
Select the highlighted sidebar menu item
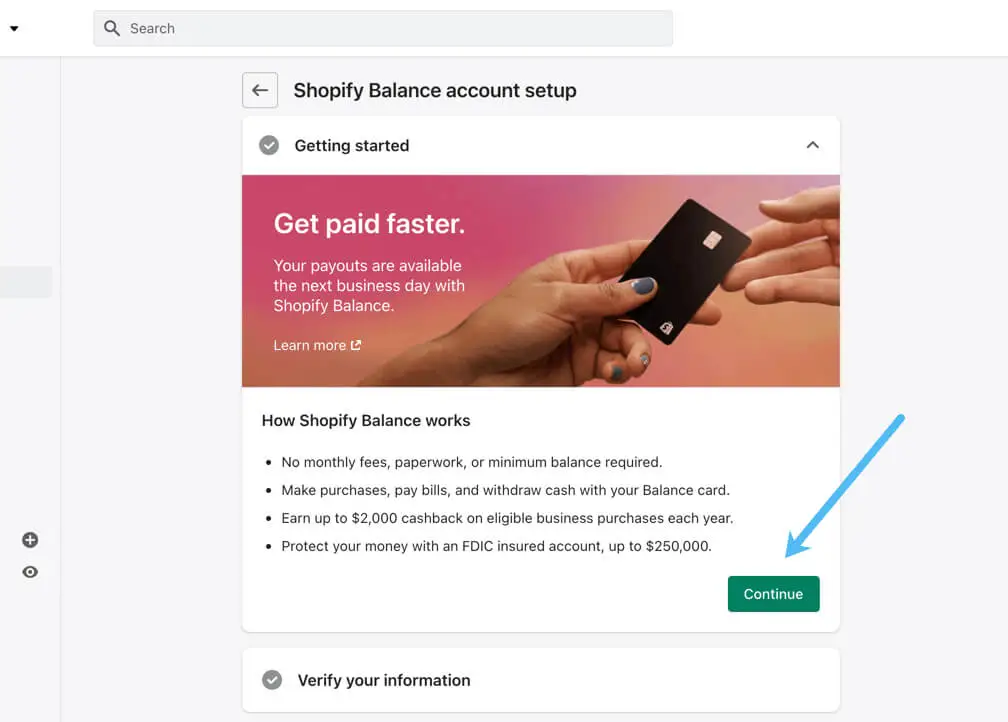coord(26,282)
